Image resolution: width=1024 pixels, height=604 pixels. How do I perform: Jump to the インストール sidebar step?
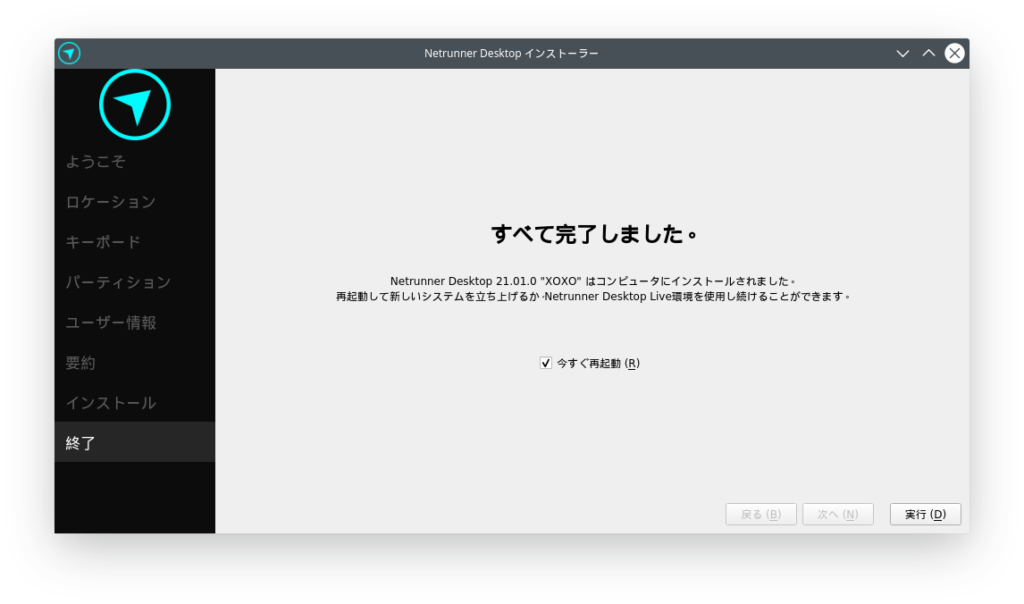coord(111,403)
